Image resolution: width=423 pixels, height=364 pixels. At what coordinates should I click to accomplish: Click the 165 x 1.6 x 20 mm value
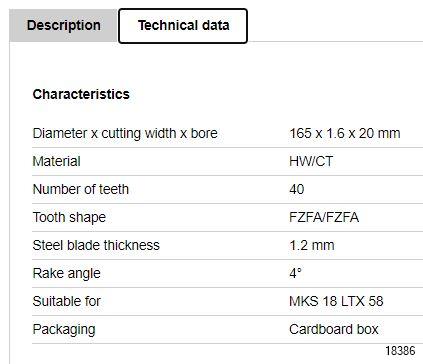pos(345,134)
